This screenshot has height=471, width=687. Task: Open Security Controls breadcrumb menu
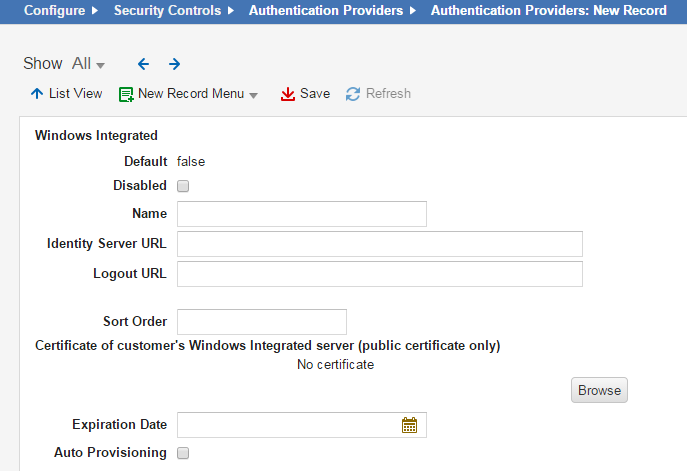click(x=166, y=11)
